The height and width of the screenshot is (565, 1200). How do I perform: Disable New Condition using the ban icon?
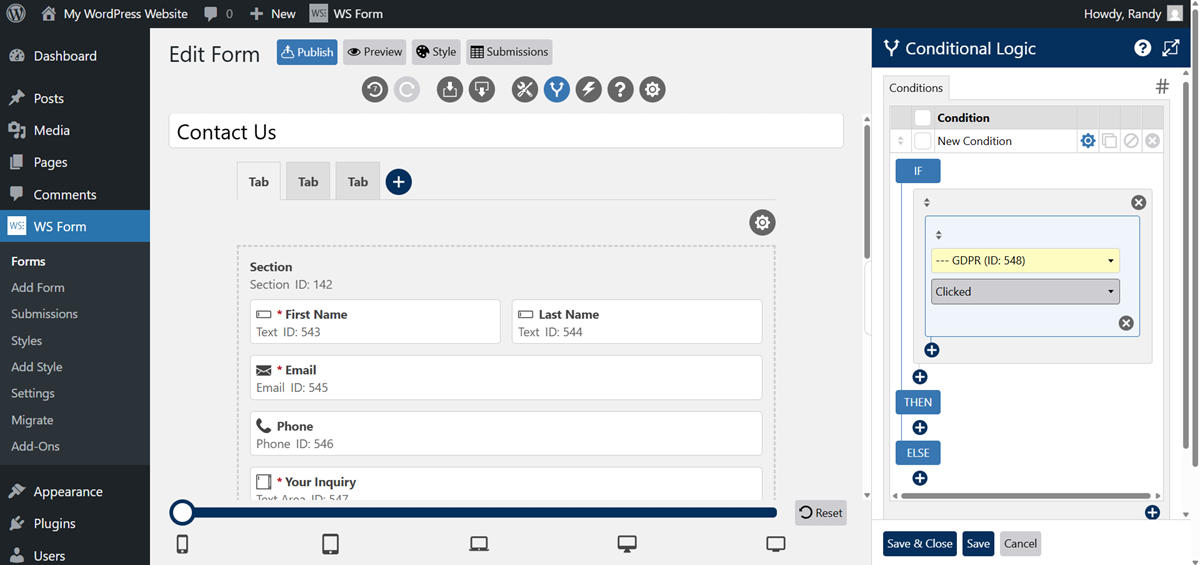(1131, 141)
